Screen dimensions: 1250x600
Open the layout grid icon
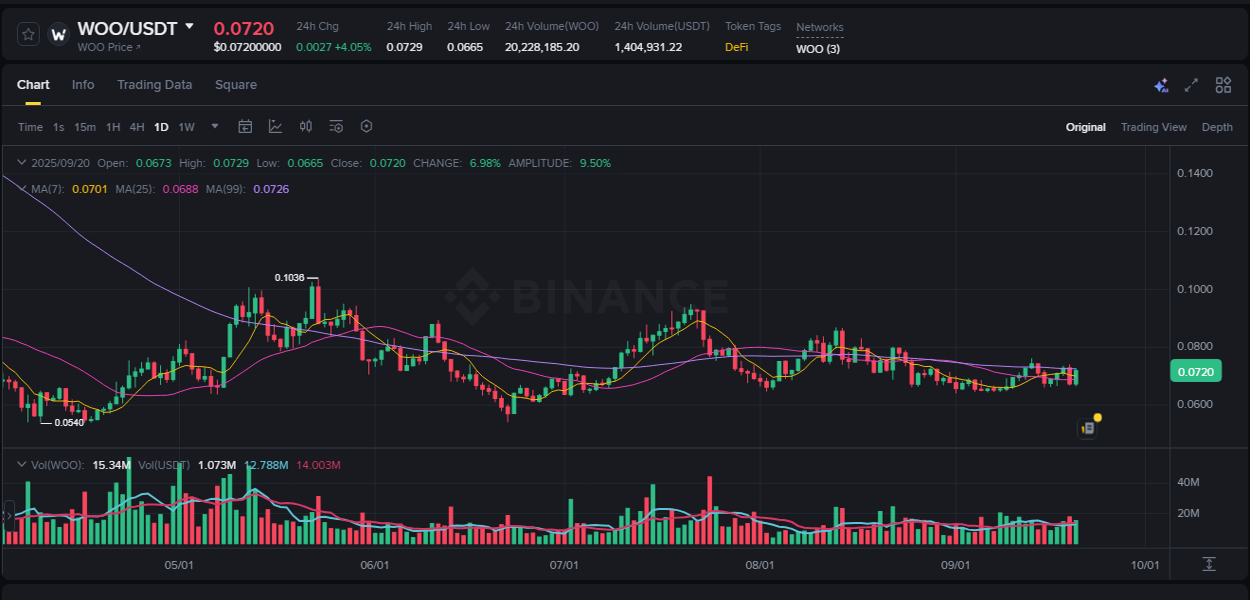(1222, 86)
